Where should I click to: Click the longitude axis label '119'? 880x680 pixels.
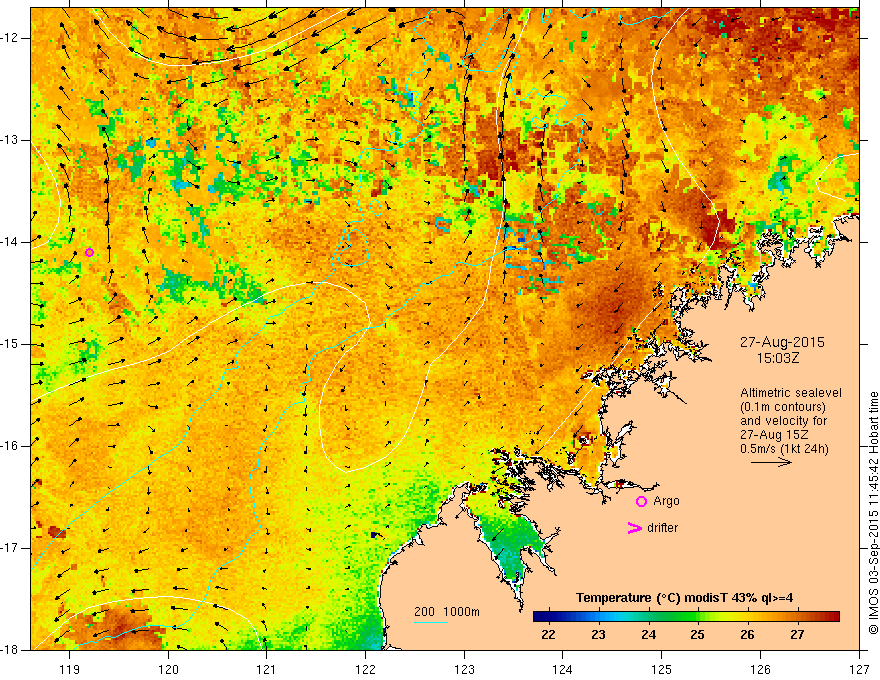tap(70, 669)
